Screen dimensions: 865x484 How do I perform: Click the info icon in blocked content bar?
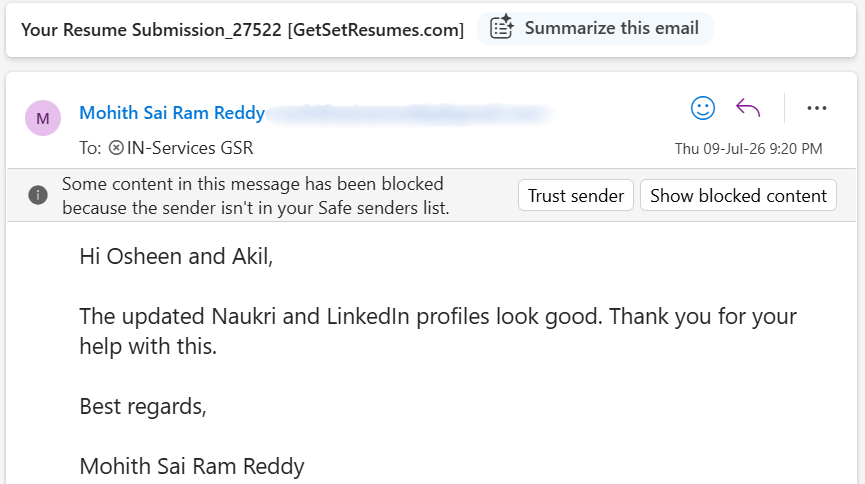pos(38,195)
